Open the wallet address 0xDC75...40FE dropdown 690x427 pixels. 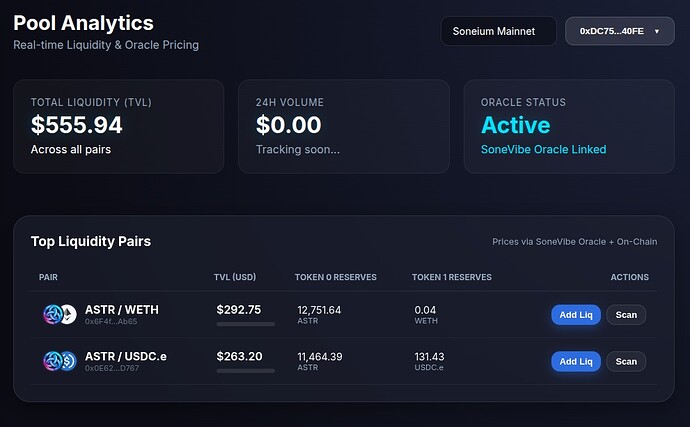tap(611, 31)
